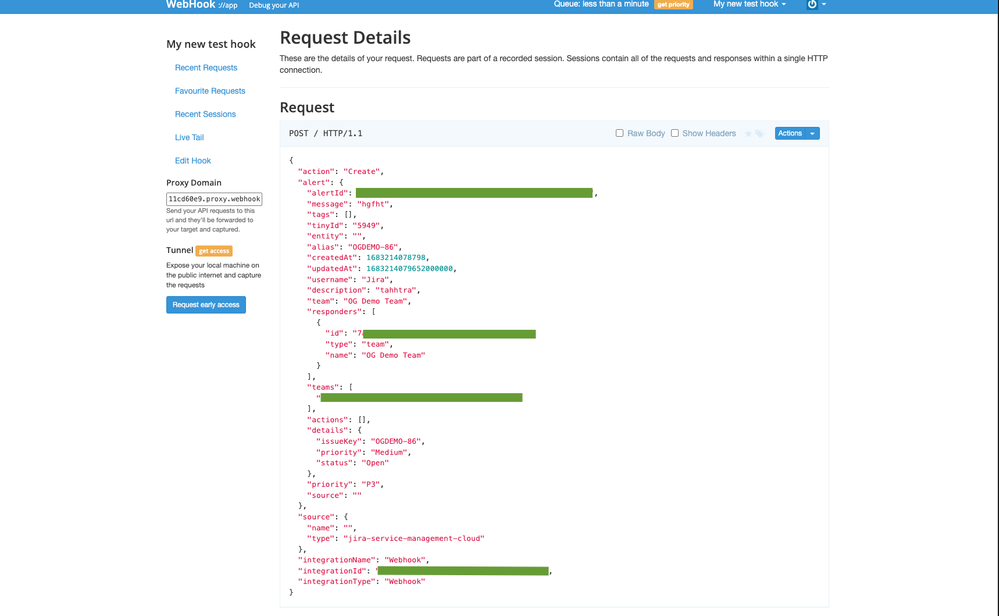Click the "OGDEMO-86" alias value
Screen dimensions: 999x616
point(373,247)
